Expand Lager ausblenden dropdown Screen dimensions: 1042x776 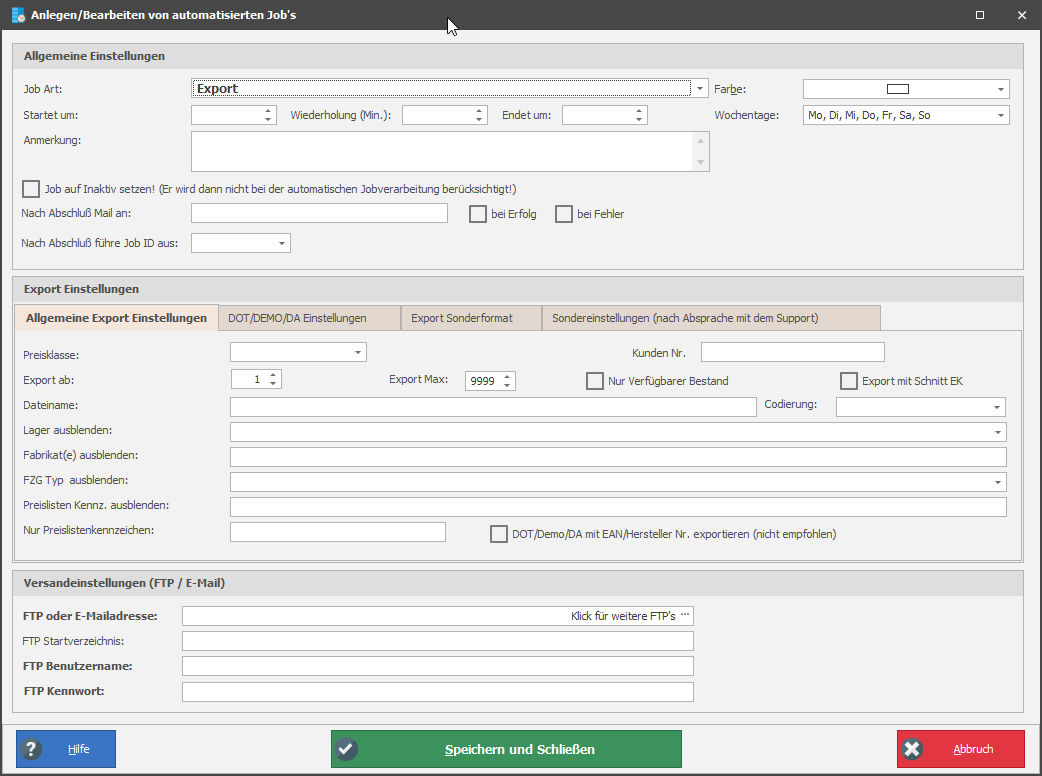pyautogui.click(x=997, y=432)
